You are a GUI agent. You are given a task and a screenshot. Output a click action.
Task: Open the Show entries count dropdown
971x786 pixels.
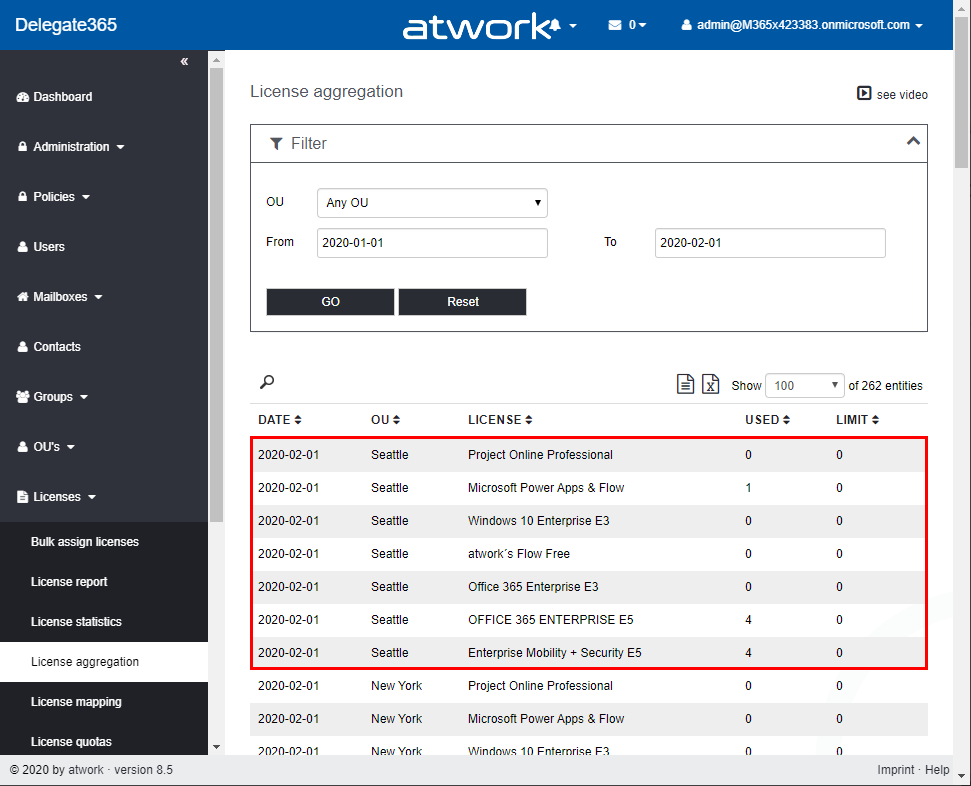(x=804, y=386)
